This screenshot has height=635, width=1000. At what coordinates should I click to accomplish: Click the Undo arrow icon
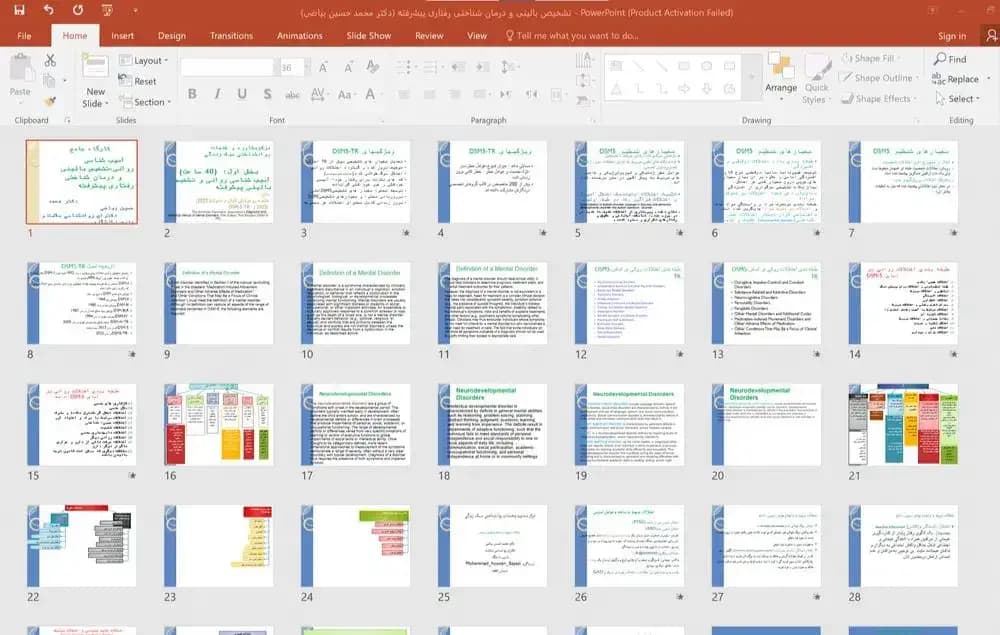click(48, 10)
